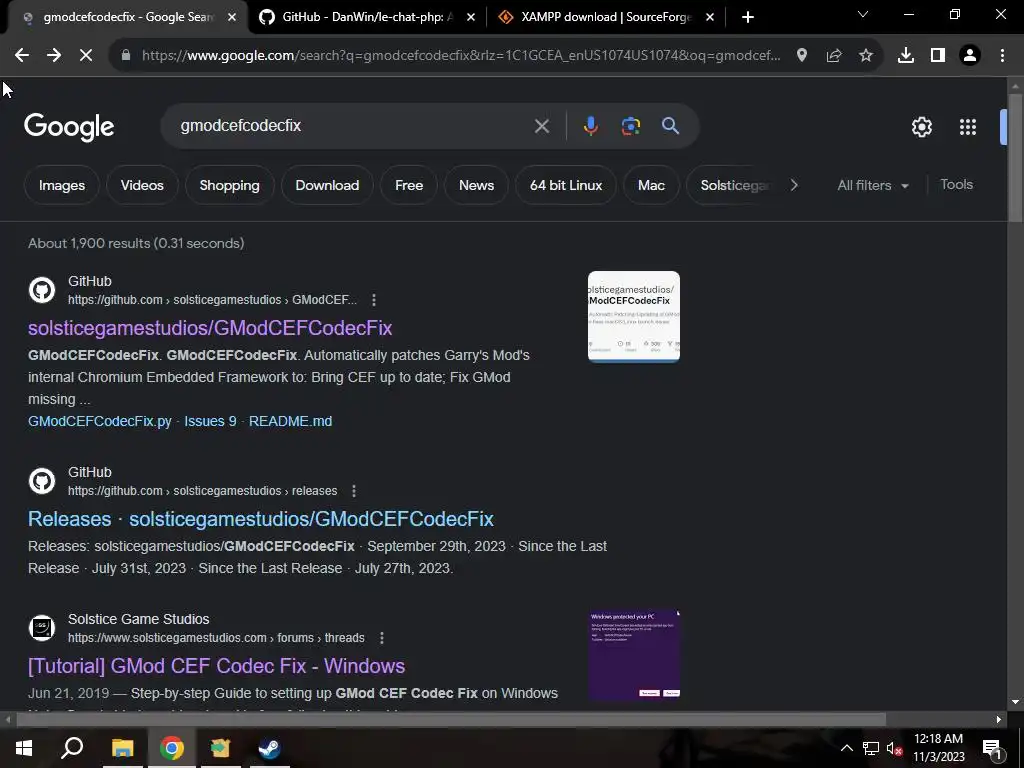1024x768 pixels.
Task: Click the Windows protected your PC thumbnail
Action: pos(633,654)
